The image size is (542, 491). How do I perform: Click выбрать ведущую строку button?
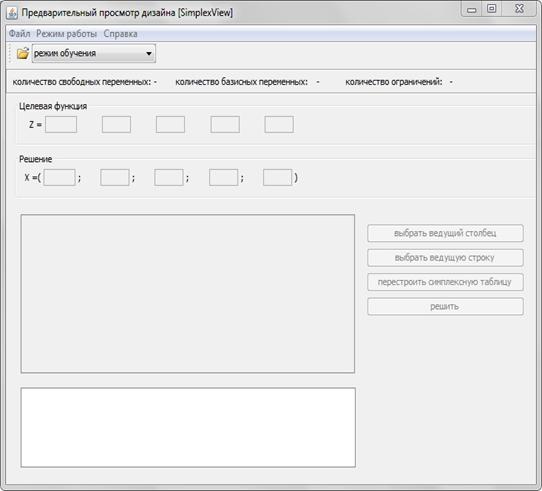tap(445, 258)
